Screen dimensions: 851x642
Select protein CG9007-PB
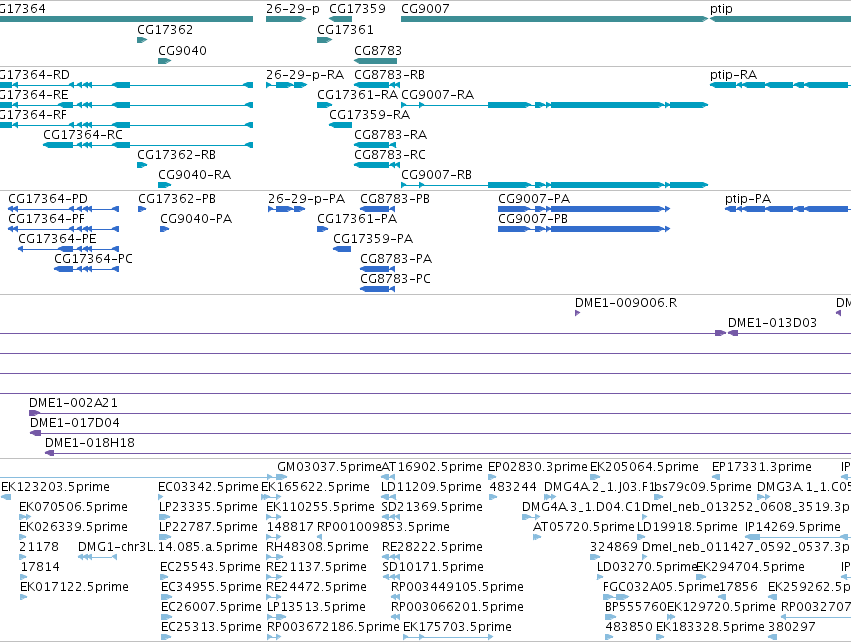pyautogui.click(x=584, y=229)
